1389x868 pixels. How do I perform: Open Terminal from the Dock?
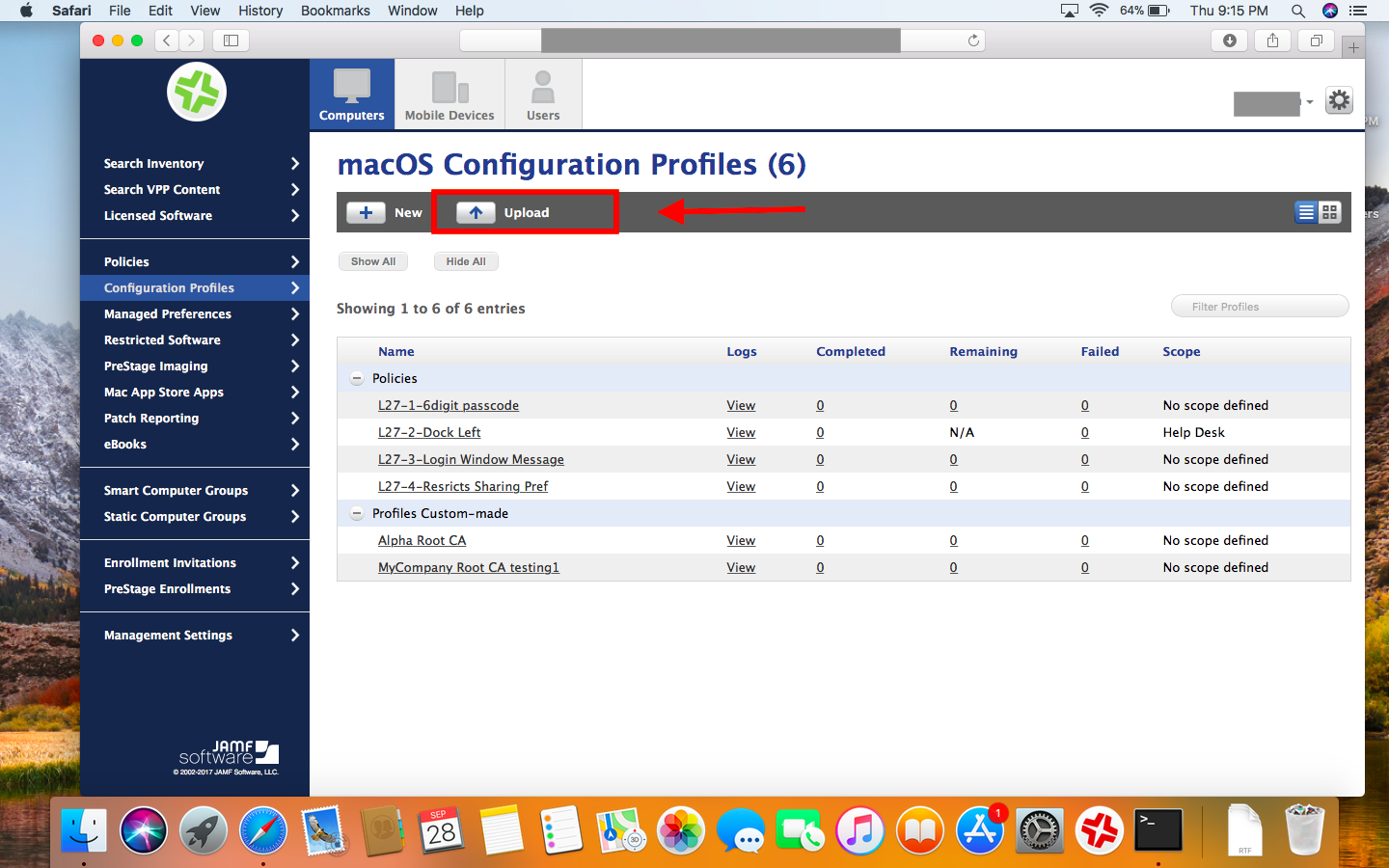click(x=1158, y=830)
